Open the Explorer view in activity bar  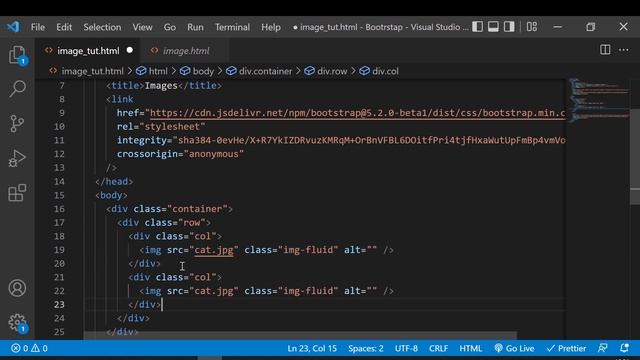click(x=17, y=55)
